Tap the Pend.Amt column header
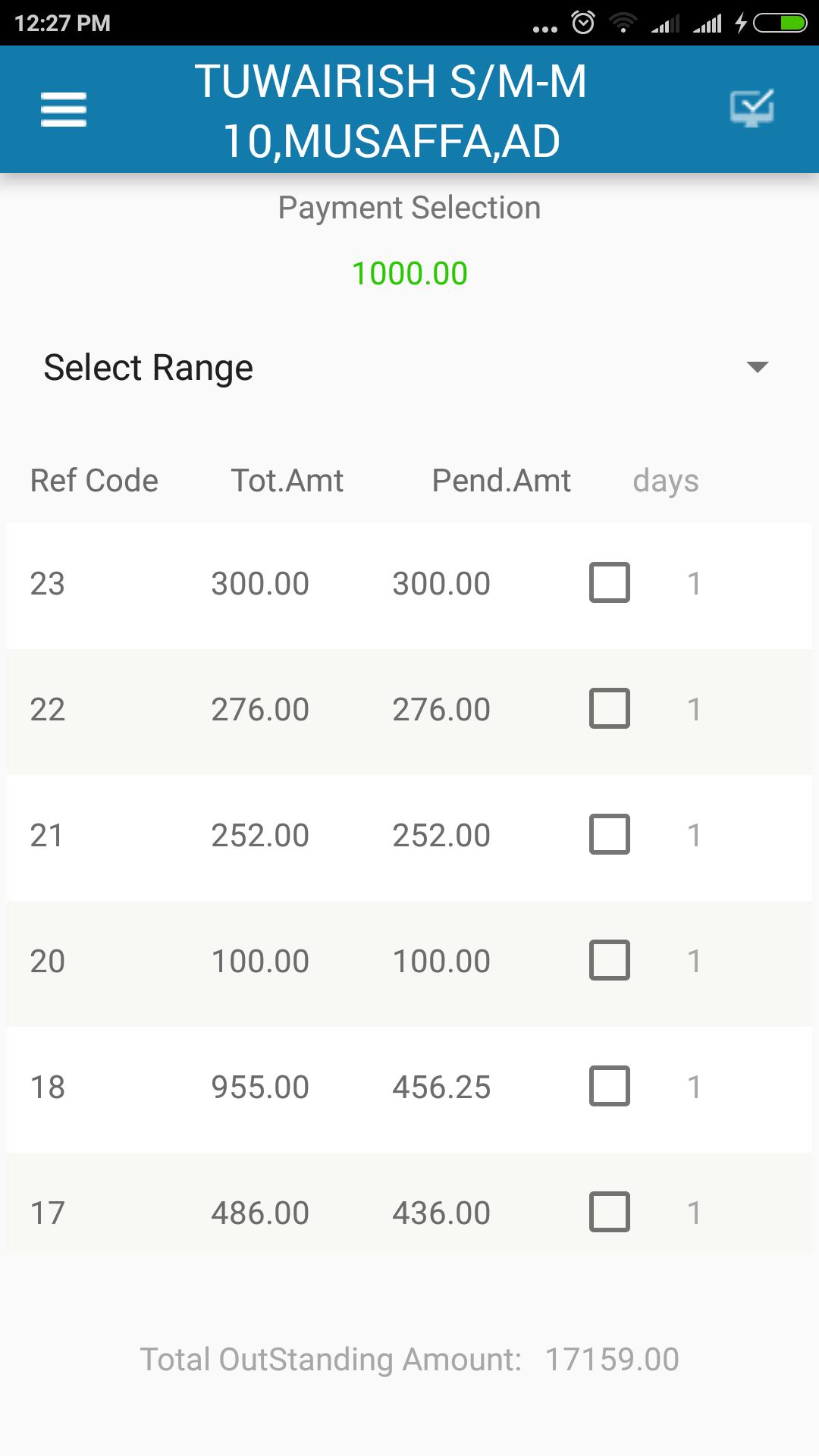This screenshot has width=819, height=1456. [x=501, y=481]
